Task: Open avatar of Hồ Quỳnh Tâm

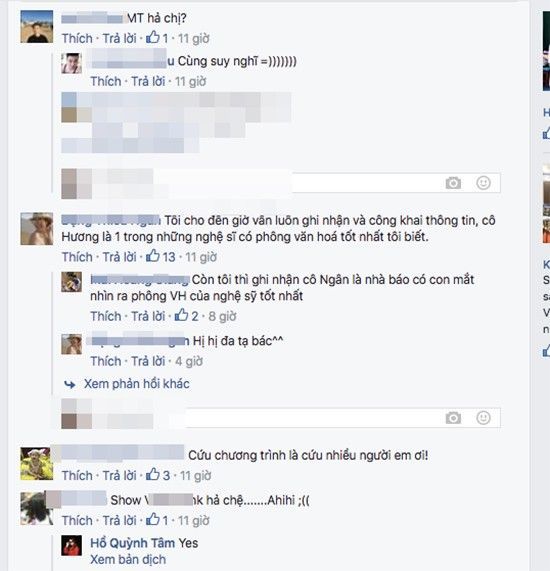Action: point(71,545)
